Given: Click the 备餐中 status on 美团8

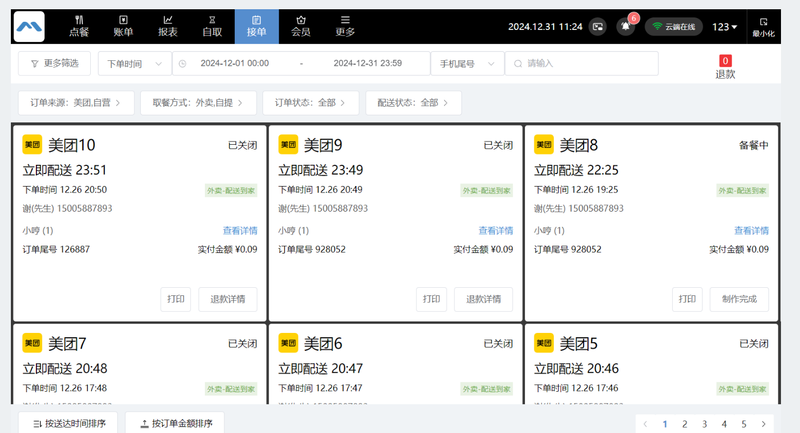Looking at the screenshot, I should coord(754,145).
